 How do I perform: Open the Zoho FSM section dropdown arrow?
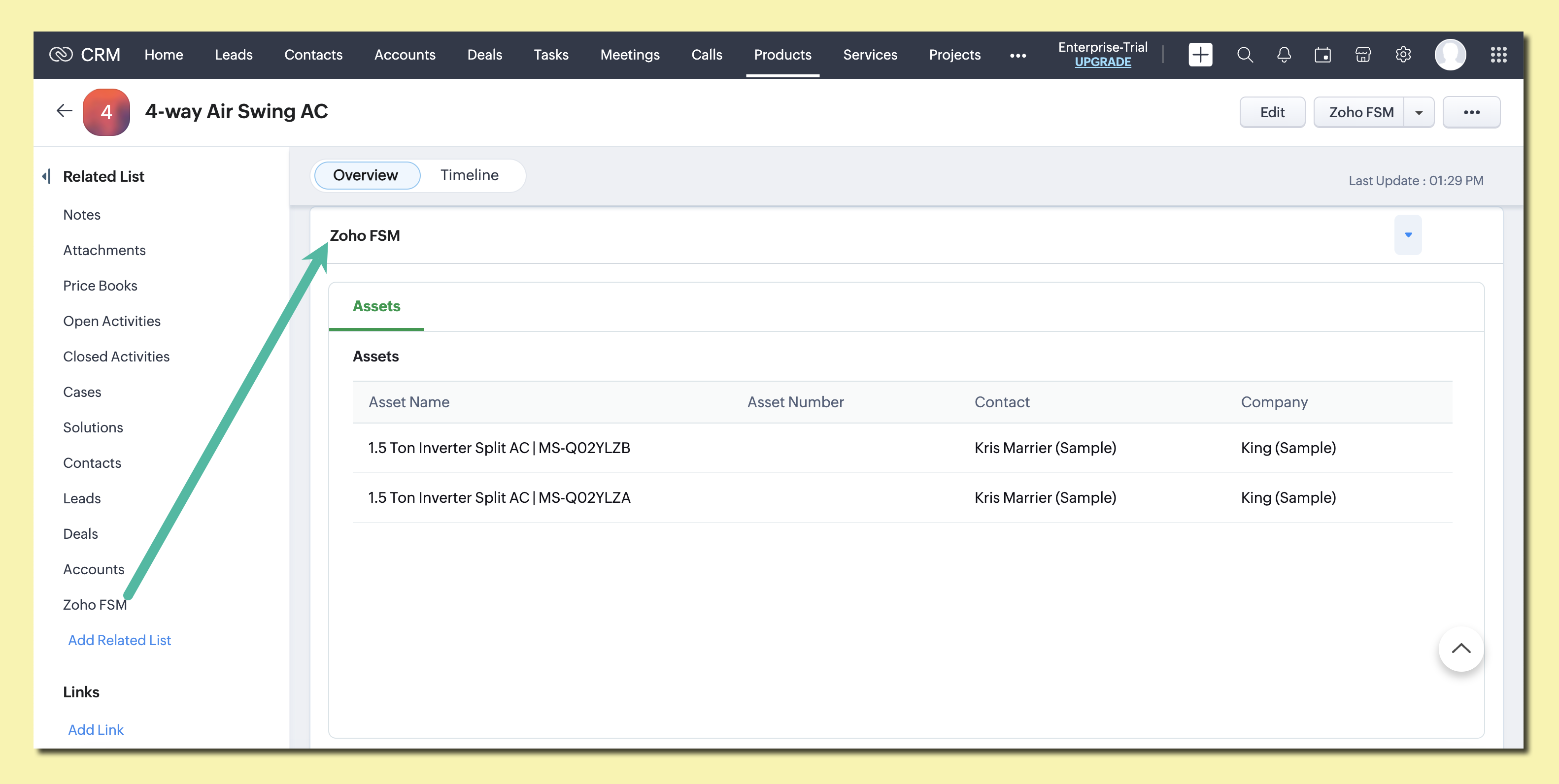[1408, 235]
